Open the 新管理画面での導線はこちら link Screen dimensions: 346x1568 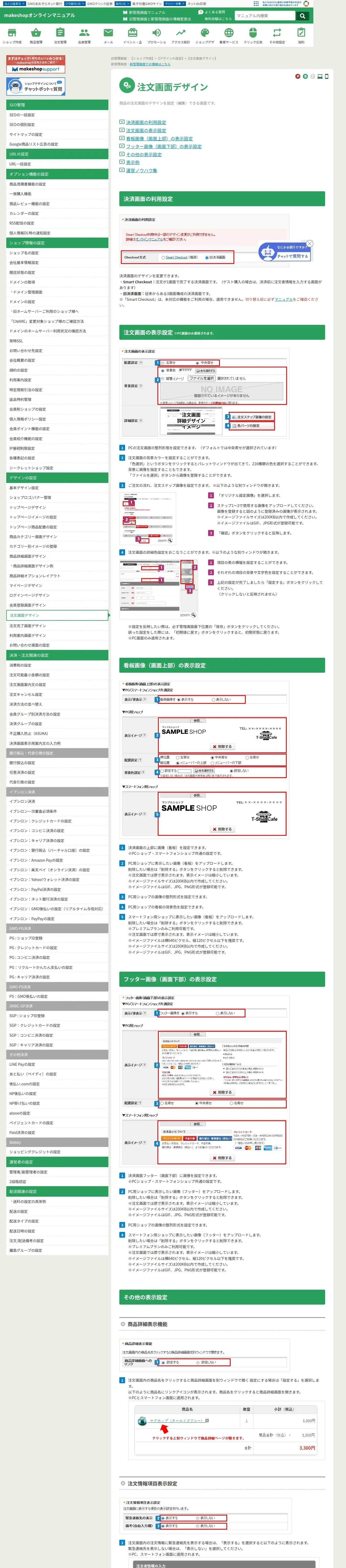coord(150,64)
